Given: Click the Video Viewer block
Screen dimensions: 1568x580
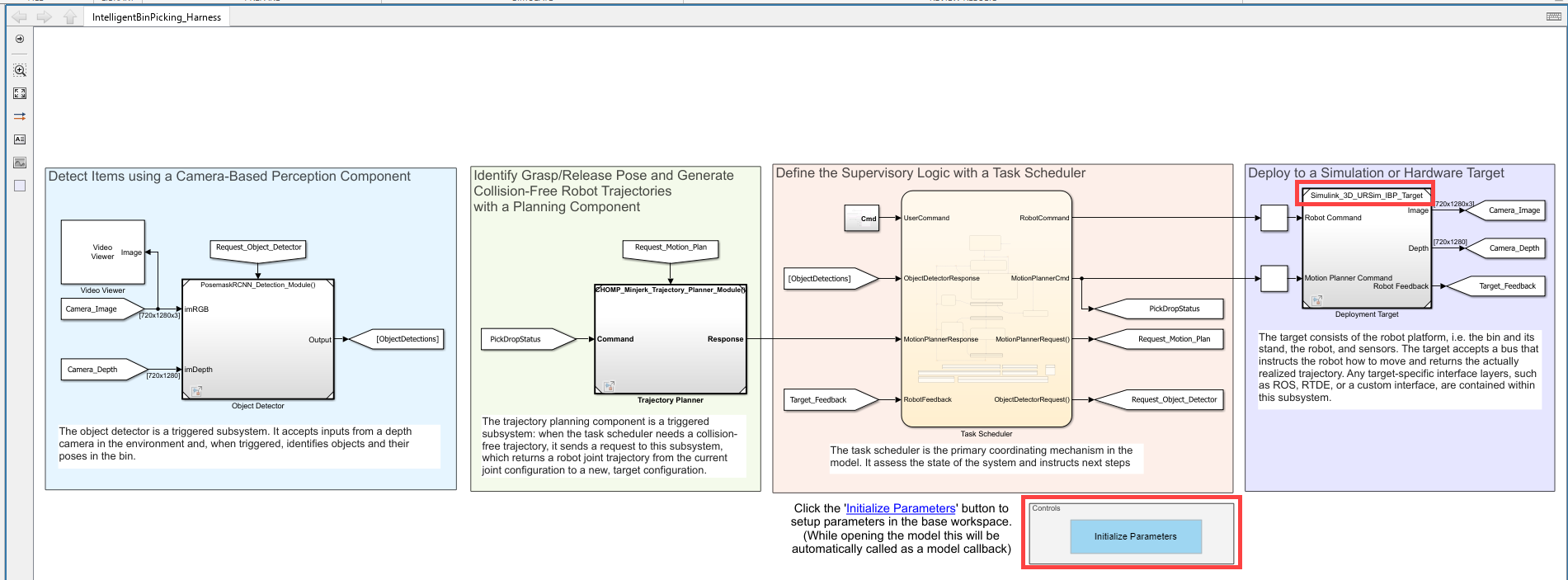Looking at the screenshot, I should [x=103, y=252].
